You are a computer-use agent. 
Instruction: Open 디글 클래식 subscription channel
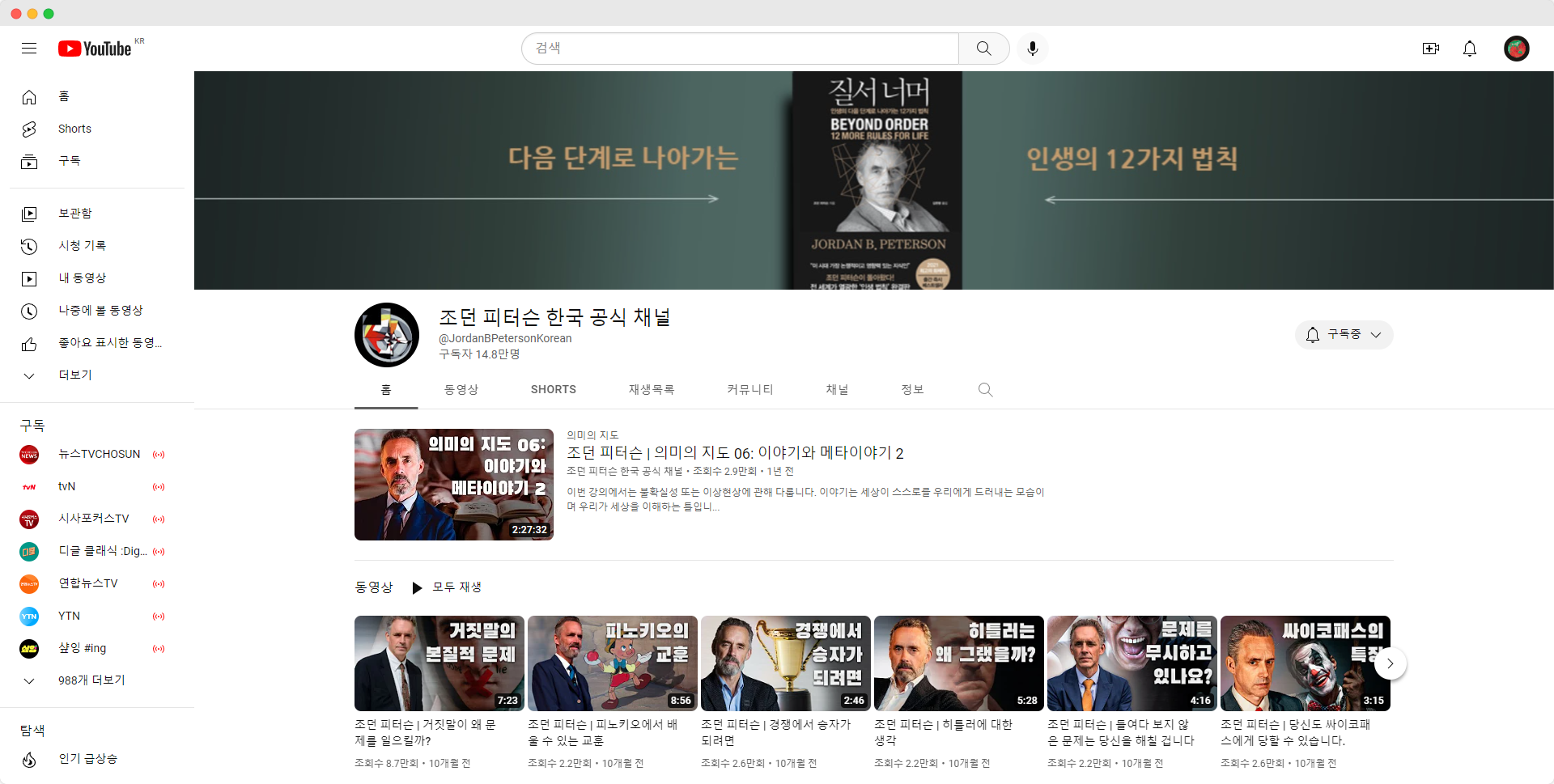97,552
